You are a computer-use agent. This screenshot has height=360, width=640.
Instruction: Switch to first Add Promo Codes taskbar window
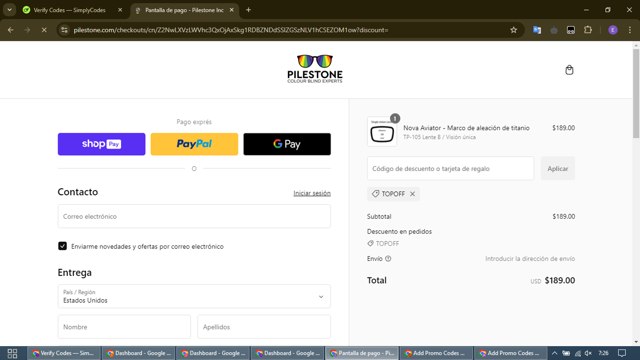click(436, 353)
